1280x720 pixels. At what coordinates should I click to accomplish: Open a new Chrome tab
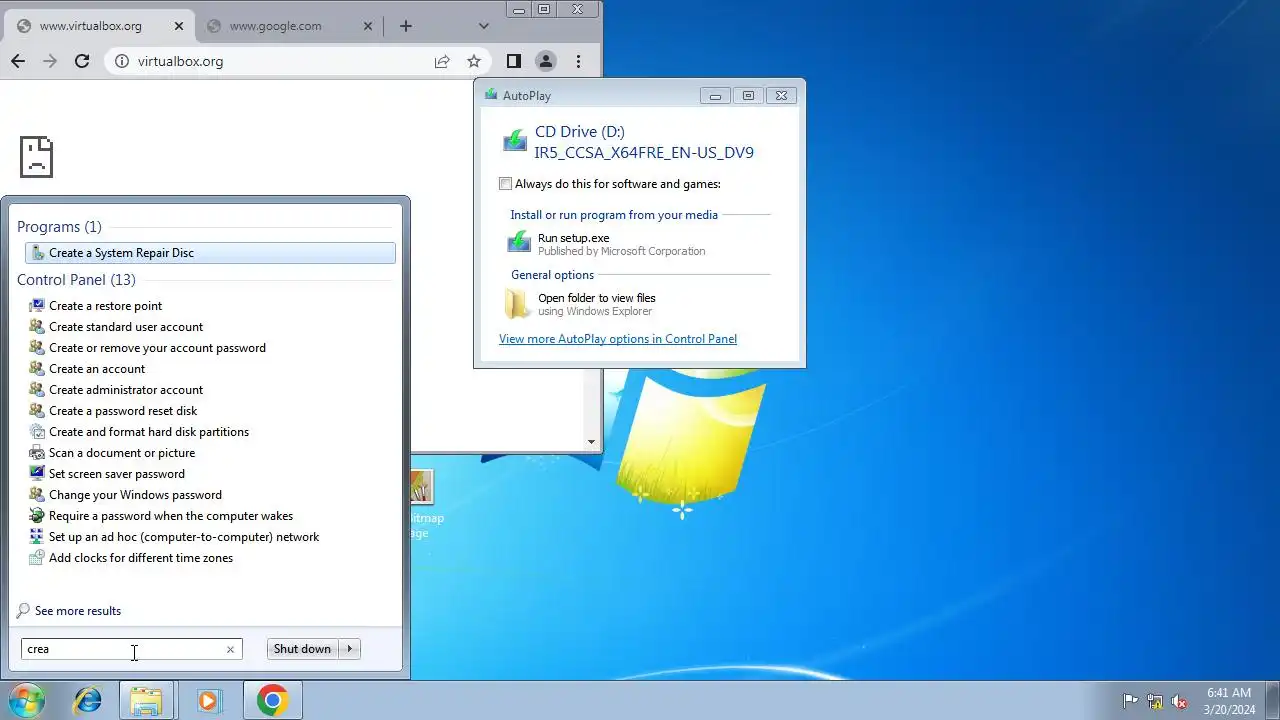(405, 26)
